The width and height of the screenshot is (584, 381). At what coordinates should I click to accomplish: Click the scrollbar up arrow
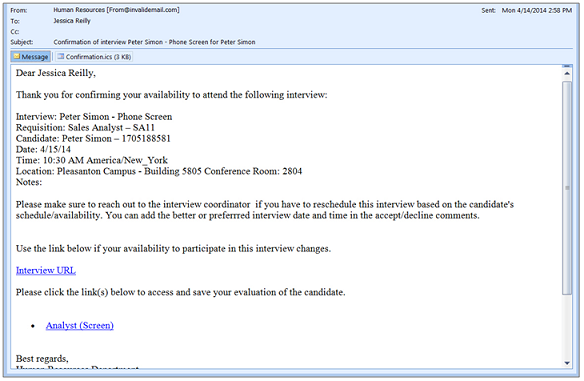point(567,73)
